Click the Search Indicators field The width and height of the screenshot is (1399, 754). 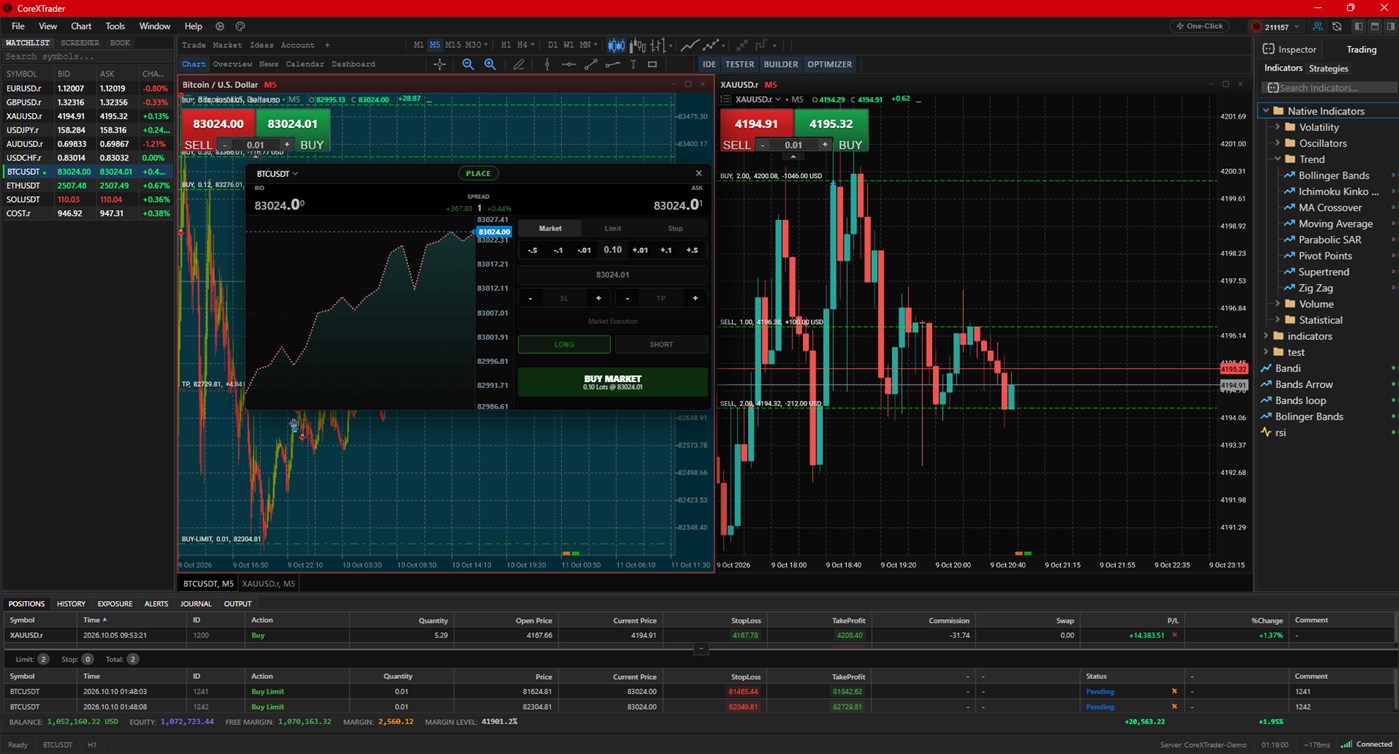point(1331,88)
